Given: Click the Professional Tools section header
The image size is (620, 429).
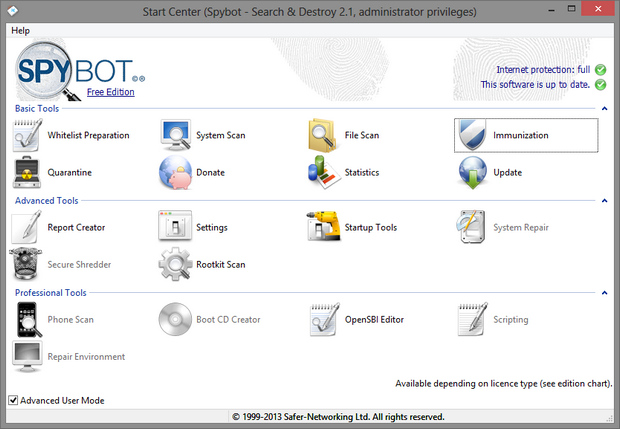Looking at the screenshot, I should pos(51,293).
